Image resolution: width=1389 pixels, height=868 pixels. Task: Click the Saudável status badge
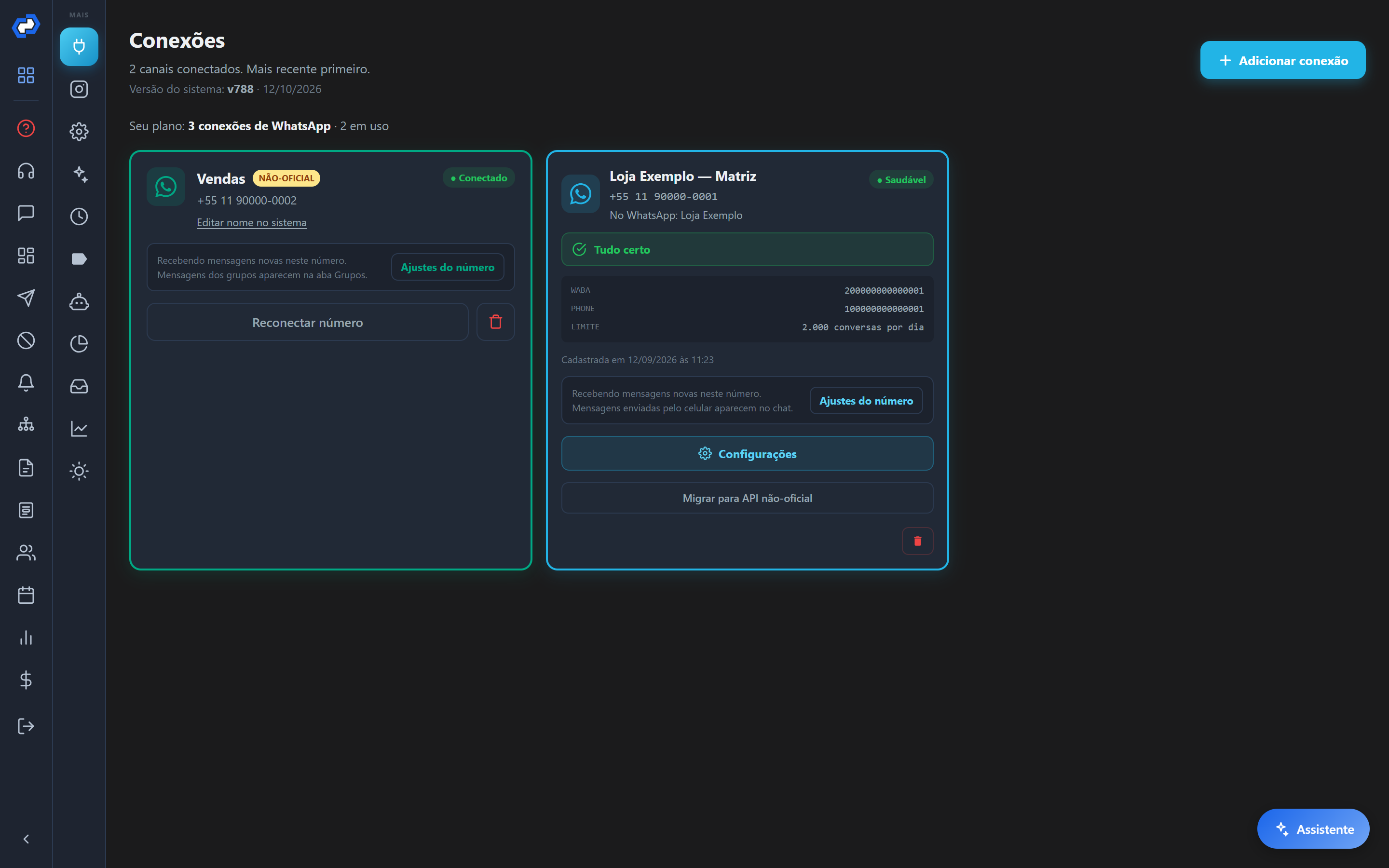[x=900, y=180]
